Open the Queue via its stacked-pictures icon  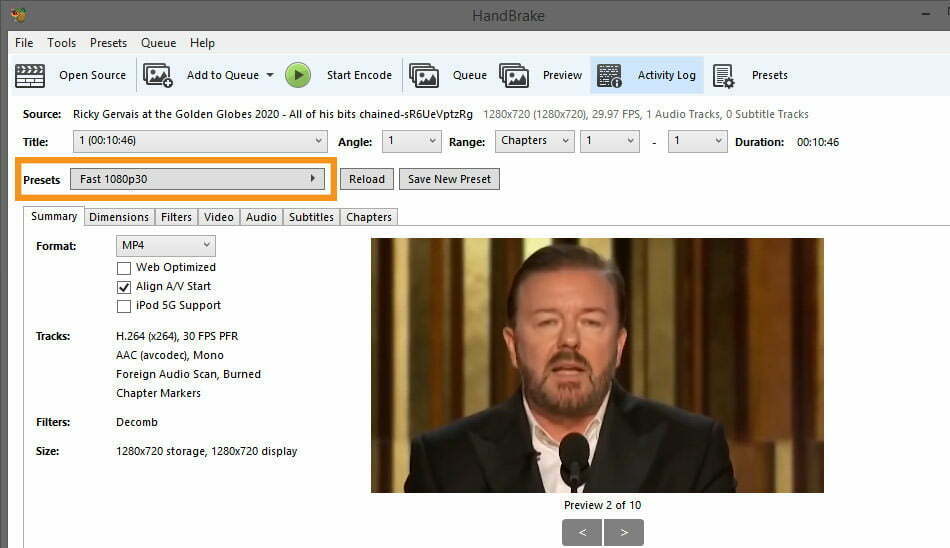[x=424, y=76]
